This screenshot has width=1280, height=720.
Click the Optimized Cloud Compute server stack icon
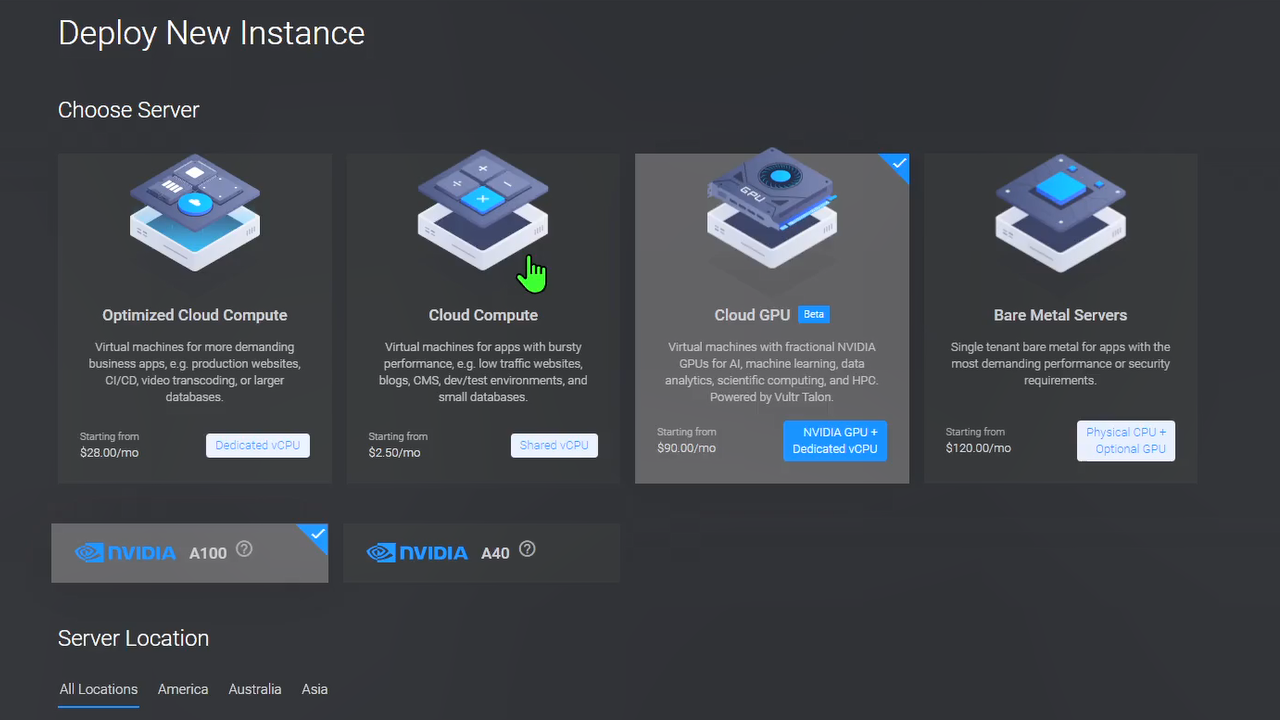[x=194, y=213]
